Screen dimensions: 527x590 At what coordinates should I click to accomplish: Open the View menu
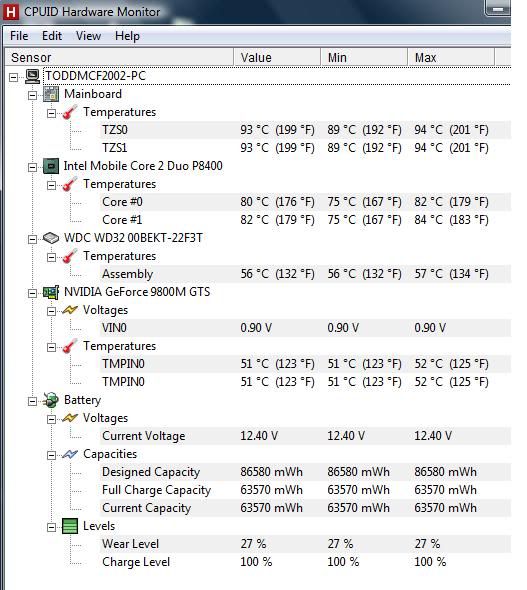click(88, 36)
